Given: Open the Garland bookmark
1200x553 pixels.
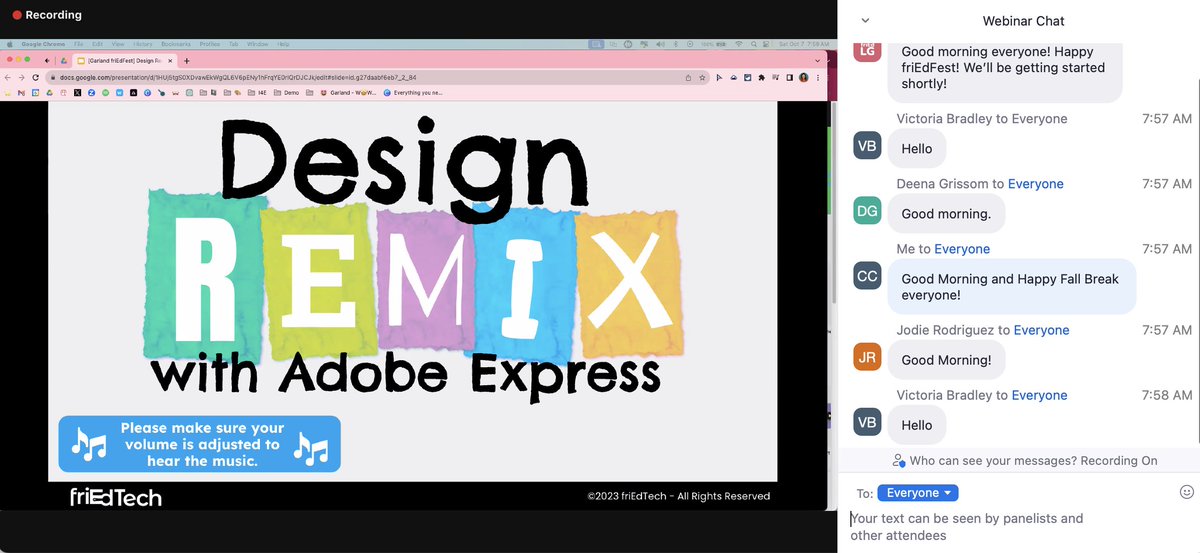Looking at the screenshot, I should click(x=349, y=93).
